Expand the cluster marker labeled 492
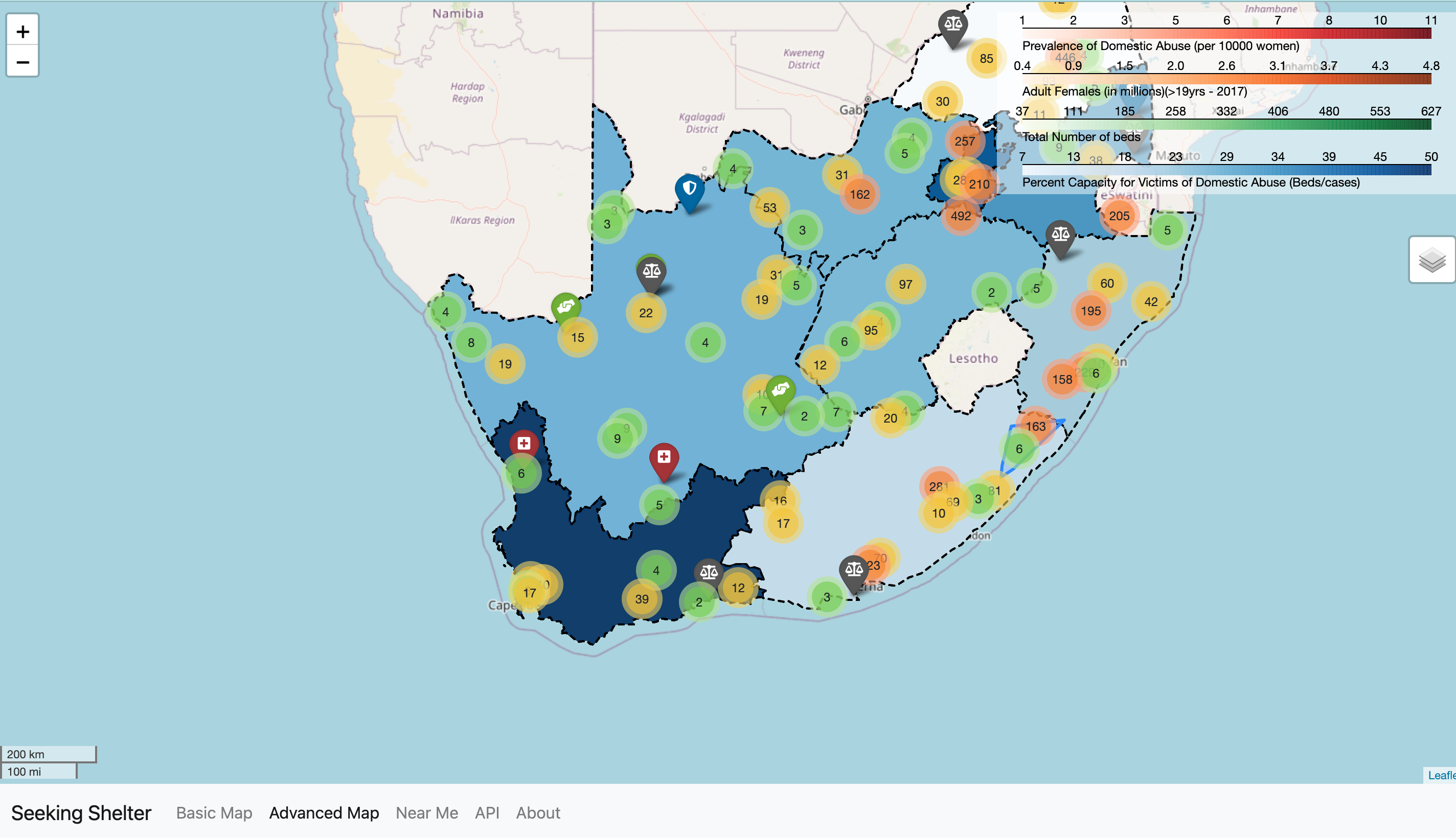 pos(960,217)
